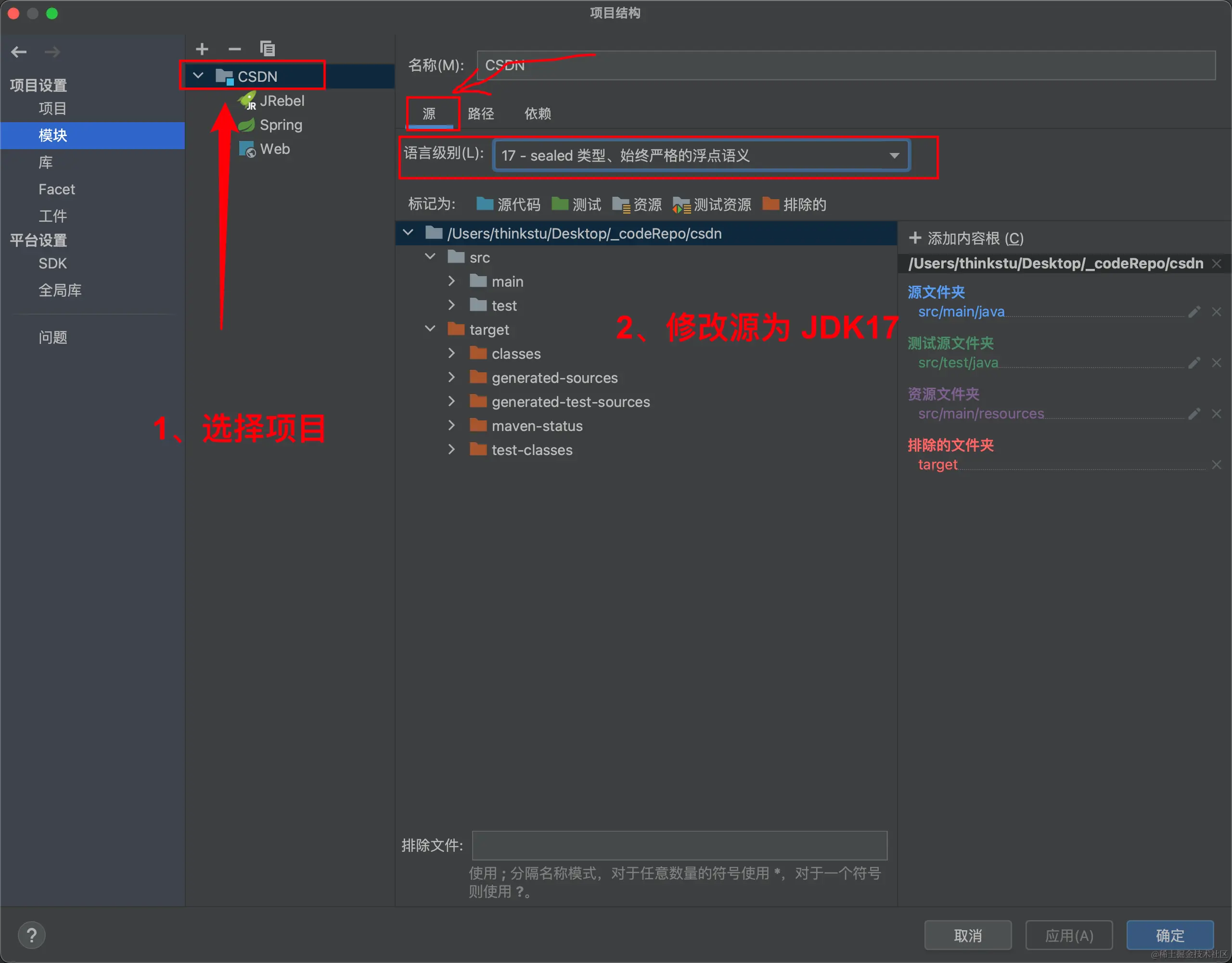Click the back navigation arrow

19,52
